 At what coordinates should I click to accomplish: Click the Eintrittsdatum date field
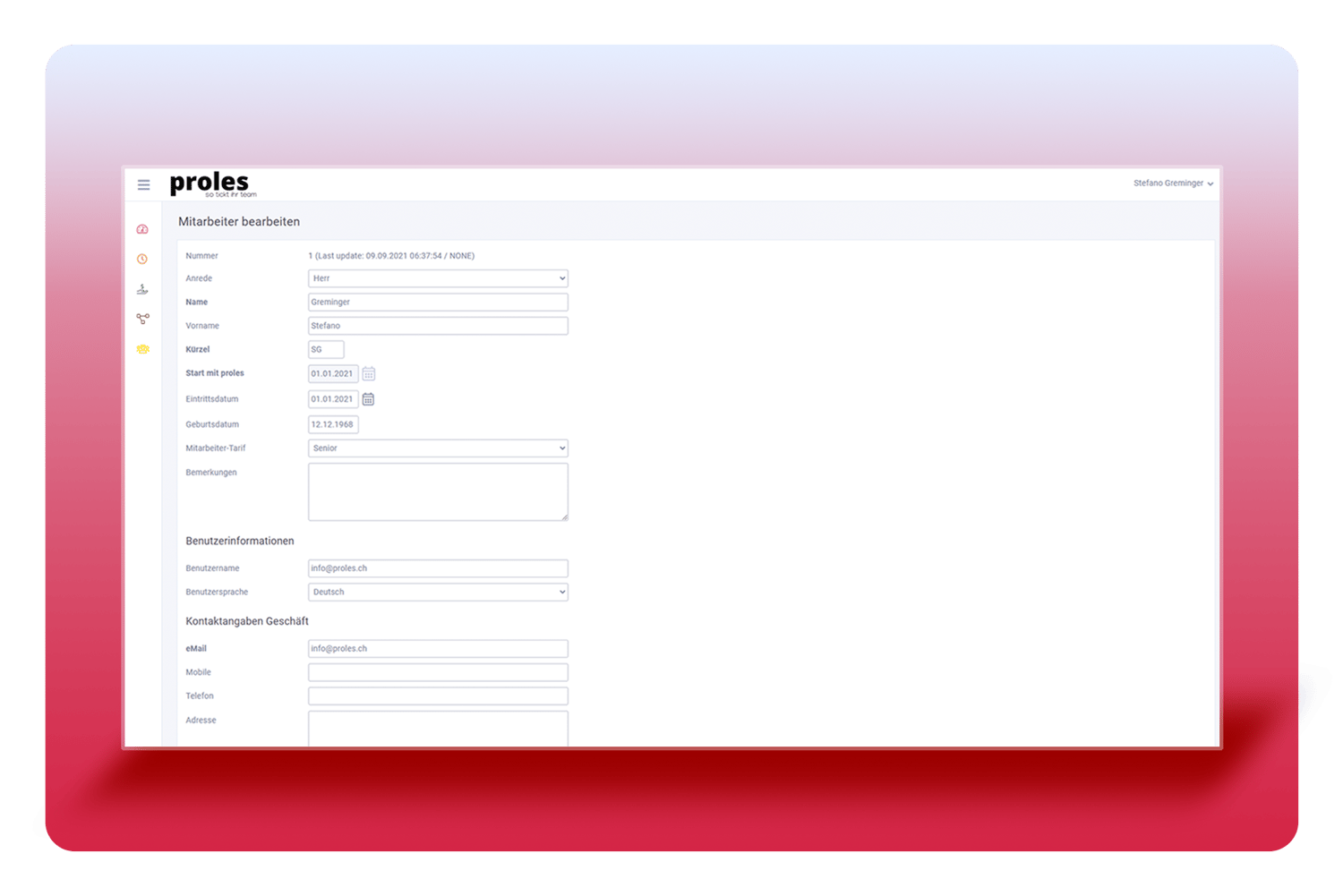pos(333,399)
